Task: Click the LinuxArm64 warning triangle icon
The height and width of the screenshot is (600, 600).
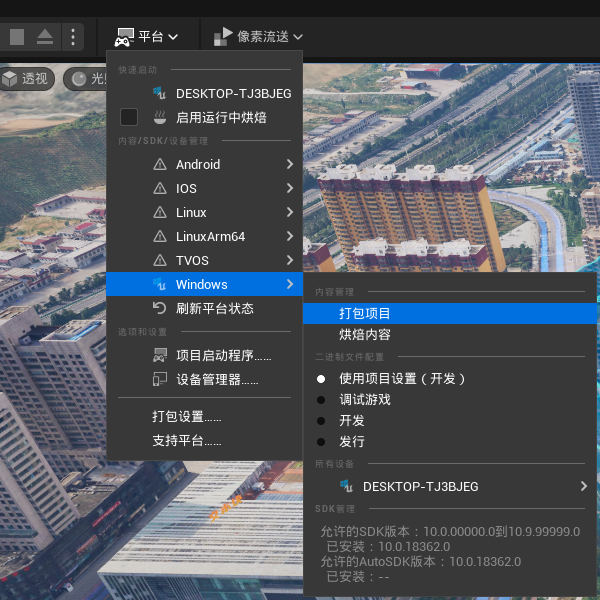Action: [x=160, y=236]
